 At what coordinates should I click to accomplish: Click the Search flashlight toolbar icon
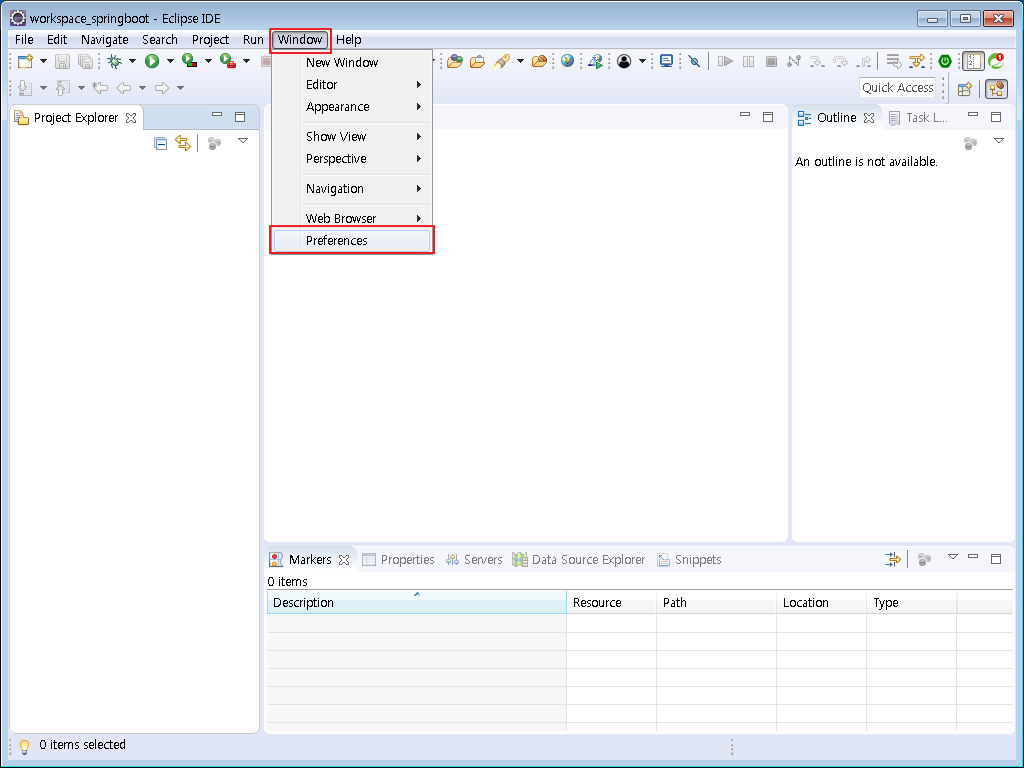[502, 61]
